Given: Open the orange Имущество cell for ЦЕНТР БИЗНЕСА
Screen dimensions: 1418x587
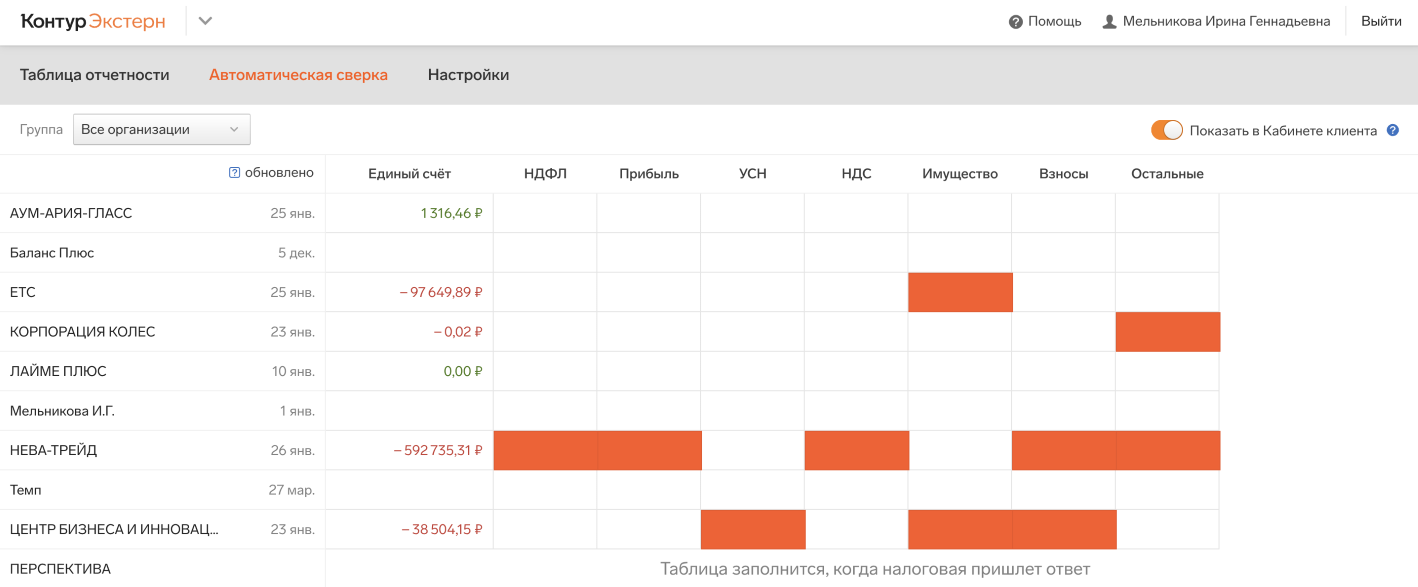Looking at the screenshot, I should click(x=960, y=530).
